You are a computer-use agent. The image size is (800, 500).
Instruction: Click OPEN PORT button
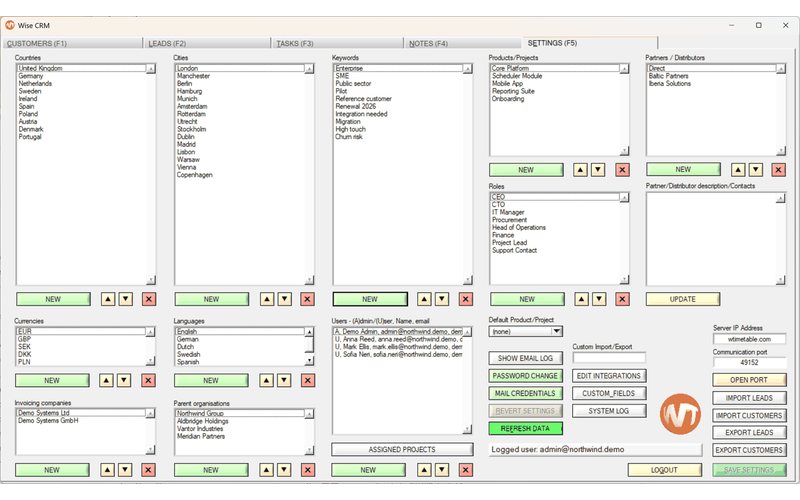pos(749,380)
